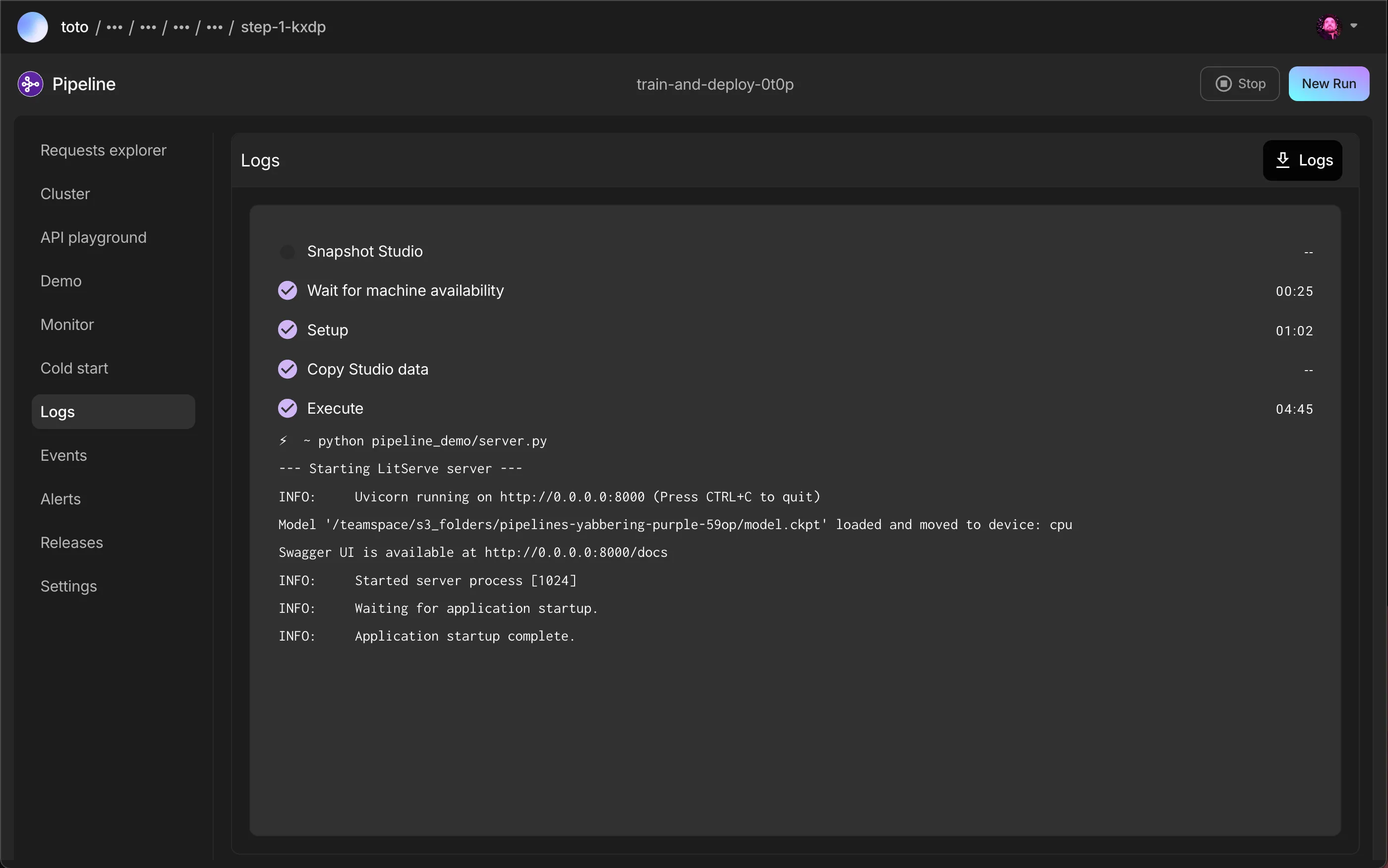The height and width of the screenshot is (868, 1388).
Task: Expand the third collapsed breadcrumb ellipsis
Action: (181, 28)
